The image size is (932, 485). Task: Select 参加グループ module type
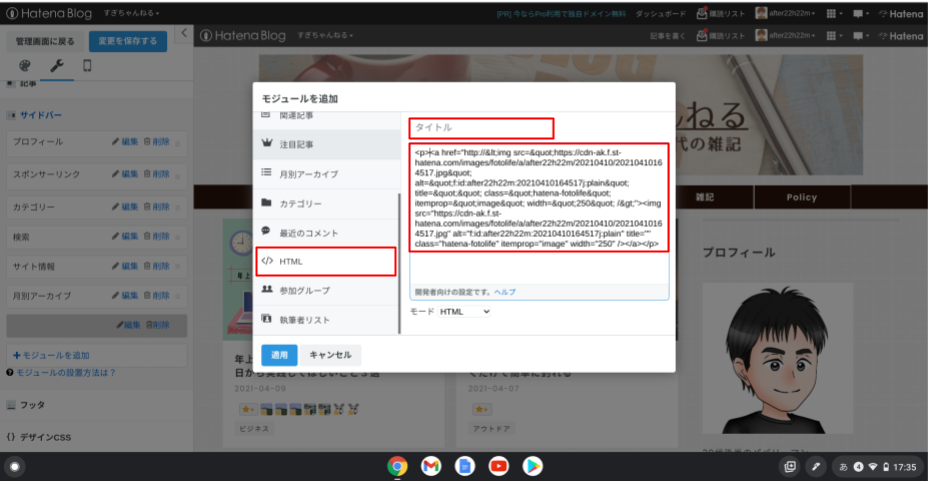(x=327, y=291)
